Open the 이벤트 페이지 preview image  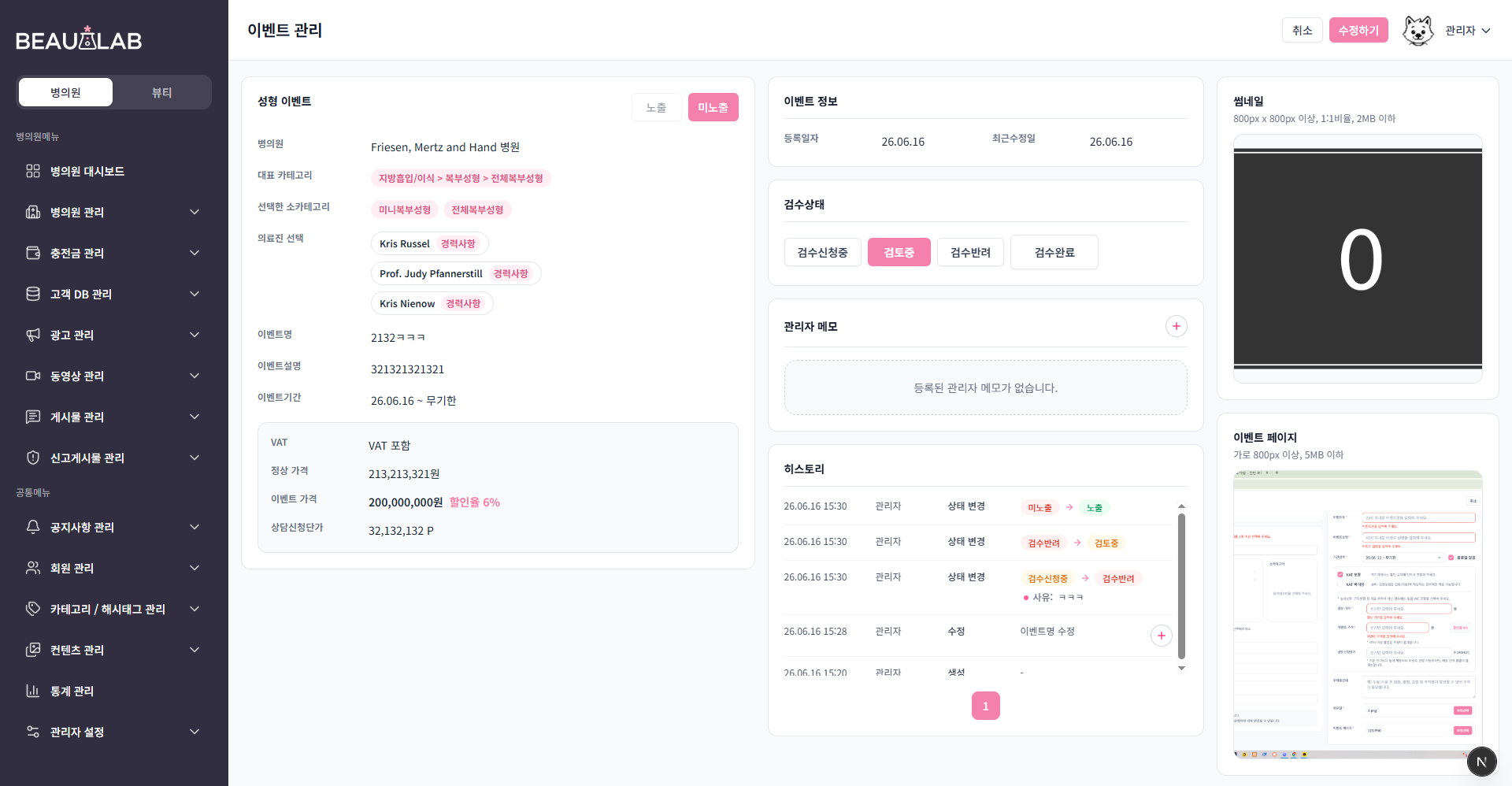[1358, 614]
